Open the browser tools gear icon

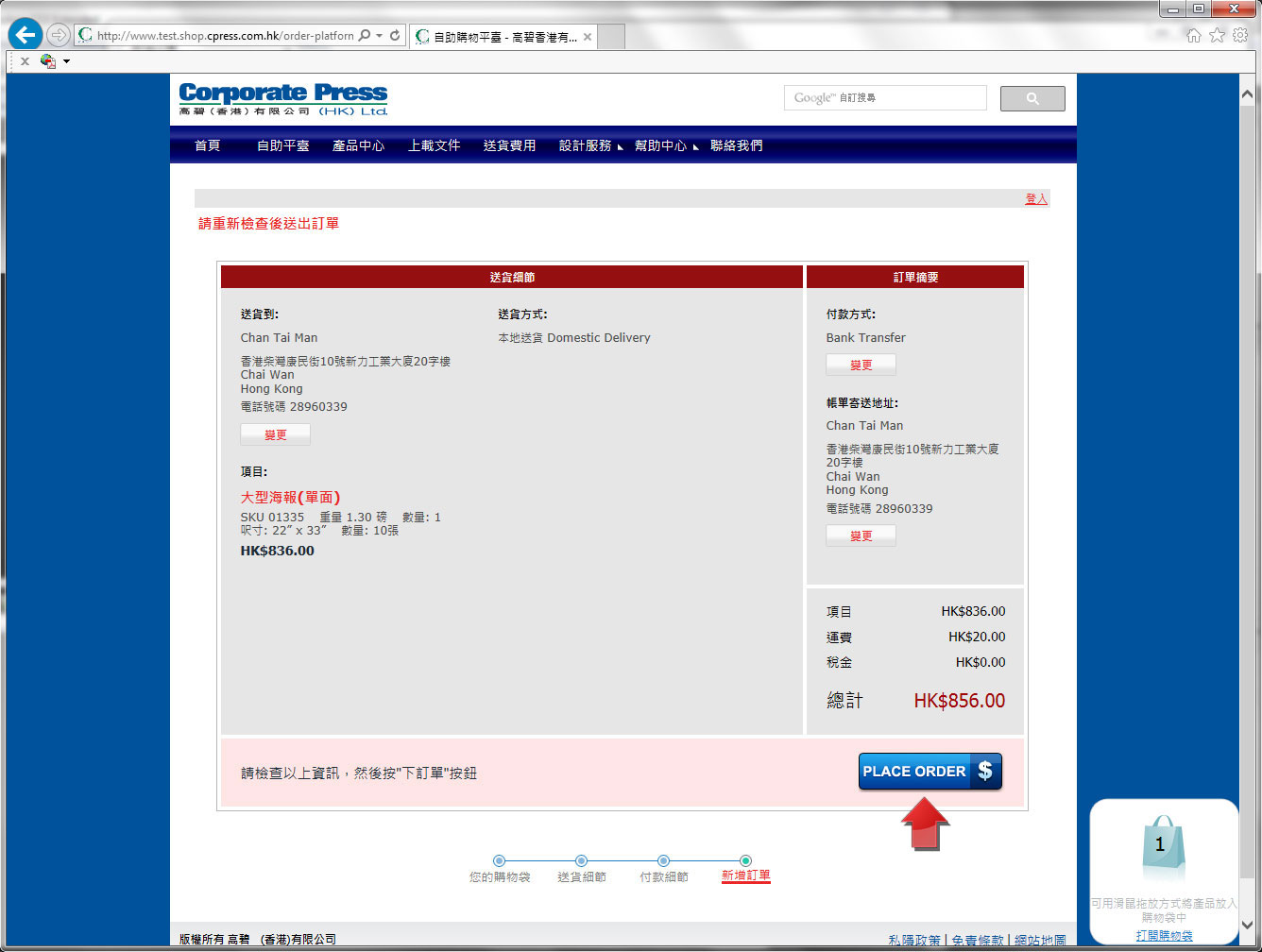tap(1239, 35)
